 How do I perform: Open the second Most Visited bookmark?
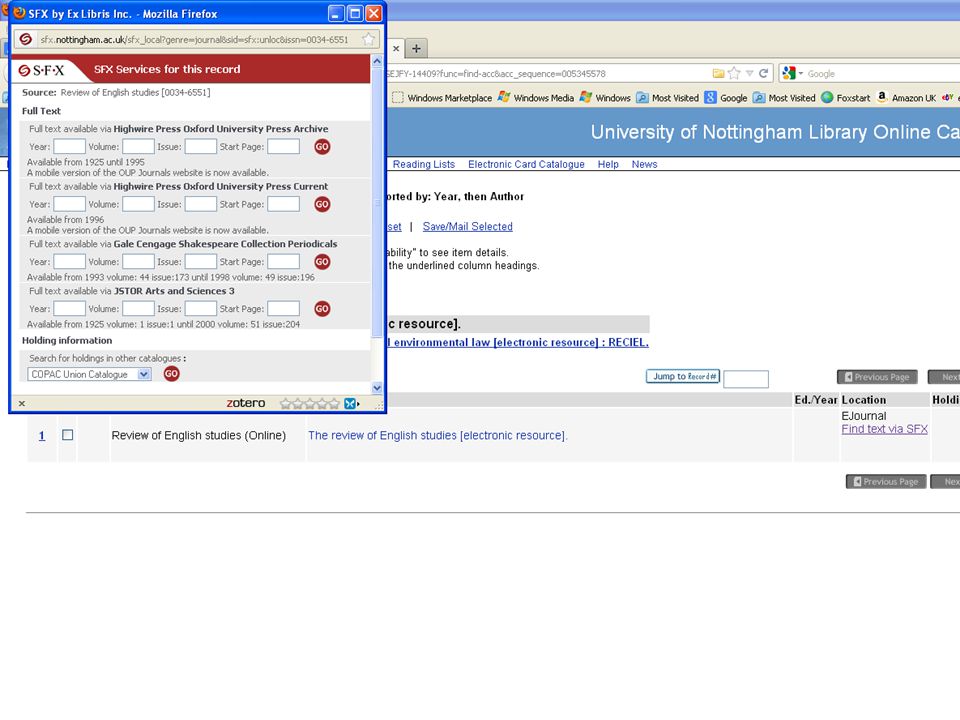(x=784, y=98)
